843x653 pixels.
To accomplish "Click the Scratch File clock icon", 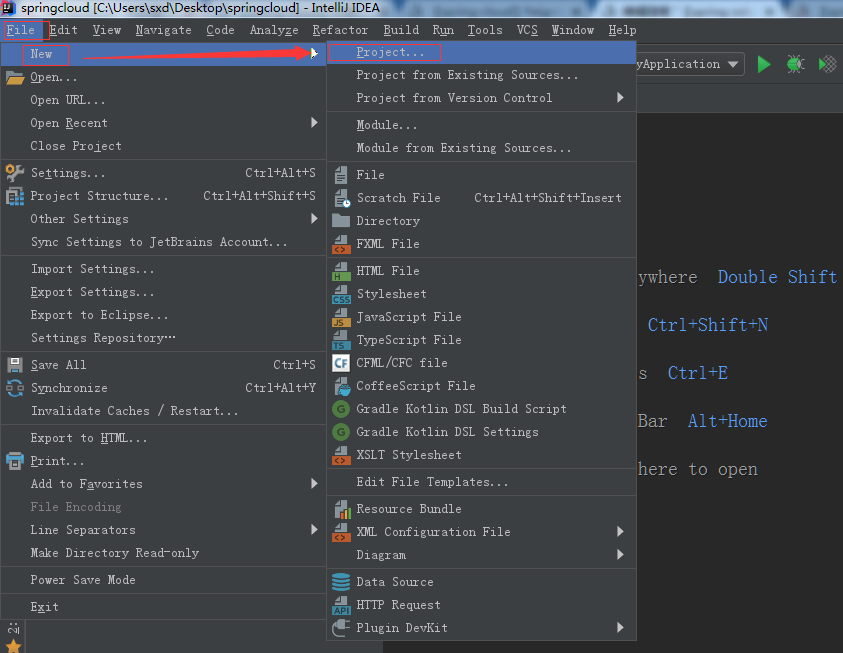I will pyautogui.click(x=342, y=198).
